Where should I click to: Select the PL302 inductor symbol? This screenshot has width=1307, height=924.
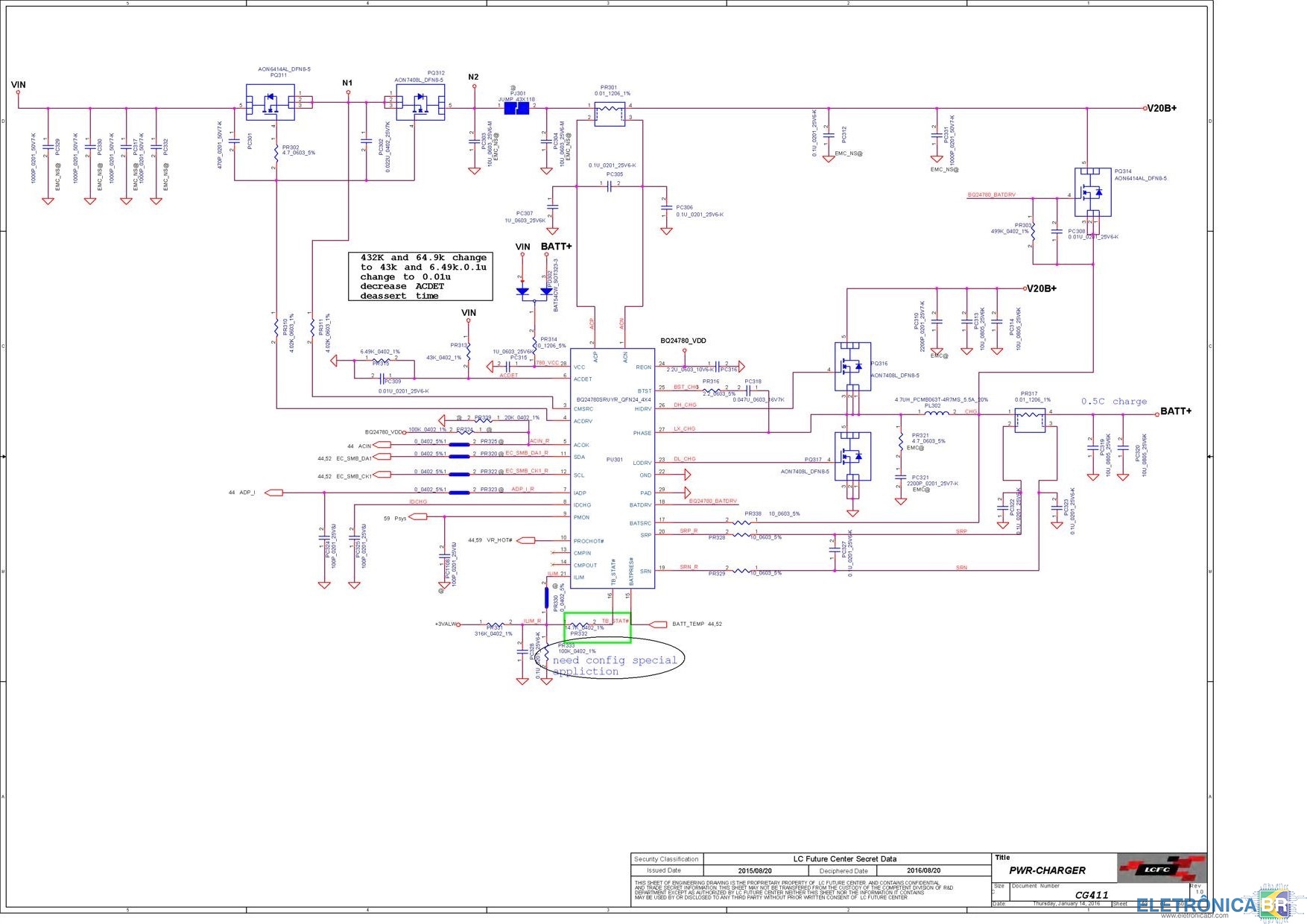[936, 411]
